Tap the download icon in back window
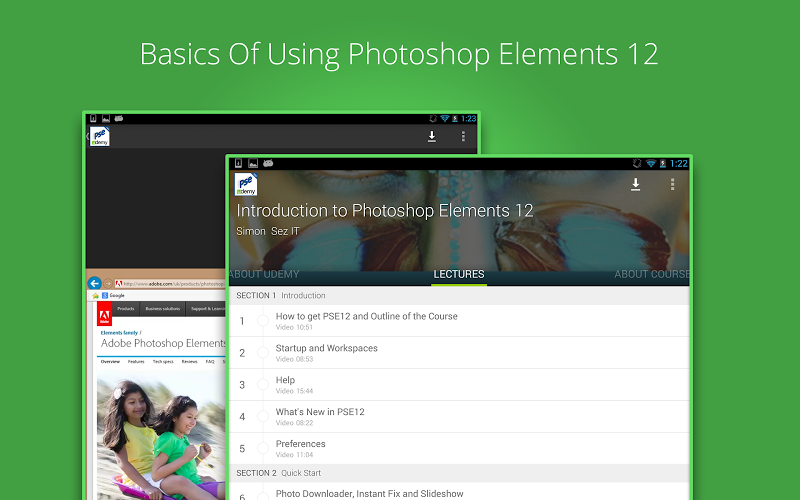The width and height of the screenshot is (800, 500). tap(432, 136)
